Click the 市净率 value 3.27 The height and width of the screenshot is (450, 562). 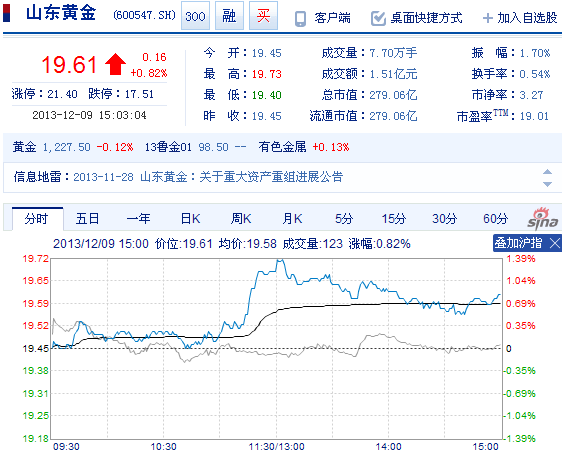[531, 95]
